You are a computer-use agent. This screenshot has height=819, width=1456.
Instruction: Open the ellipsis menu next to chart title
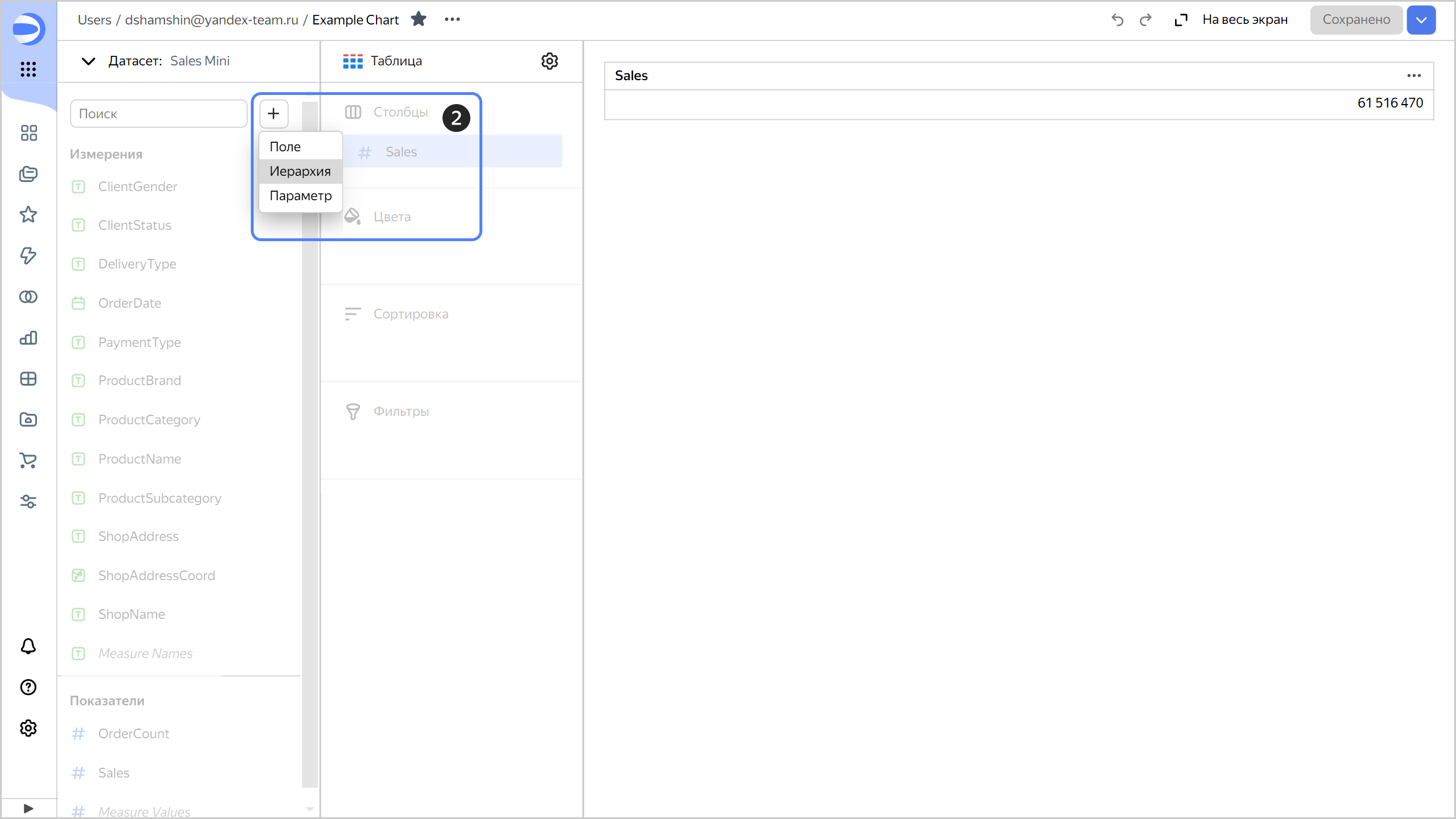(x=452, y=19)
